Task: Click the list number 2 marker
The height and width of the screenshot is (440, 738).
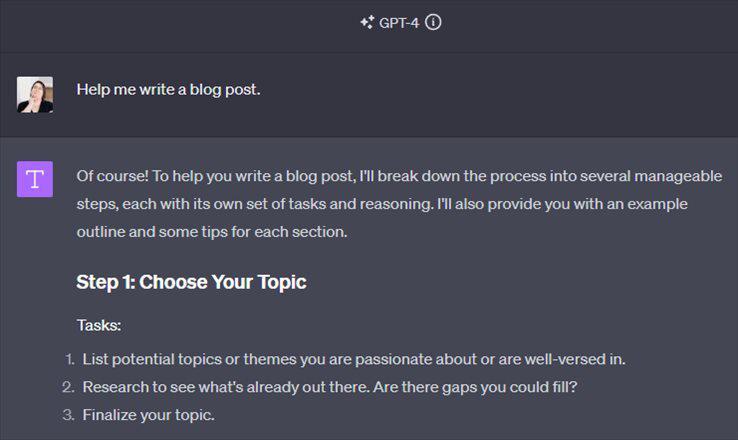Action: point(69,386)
